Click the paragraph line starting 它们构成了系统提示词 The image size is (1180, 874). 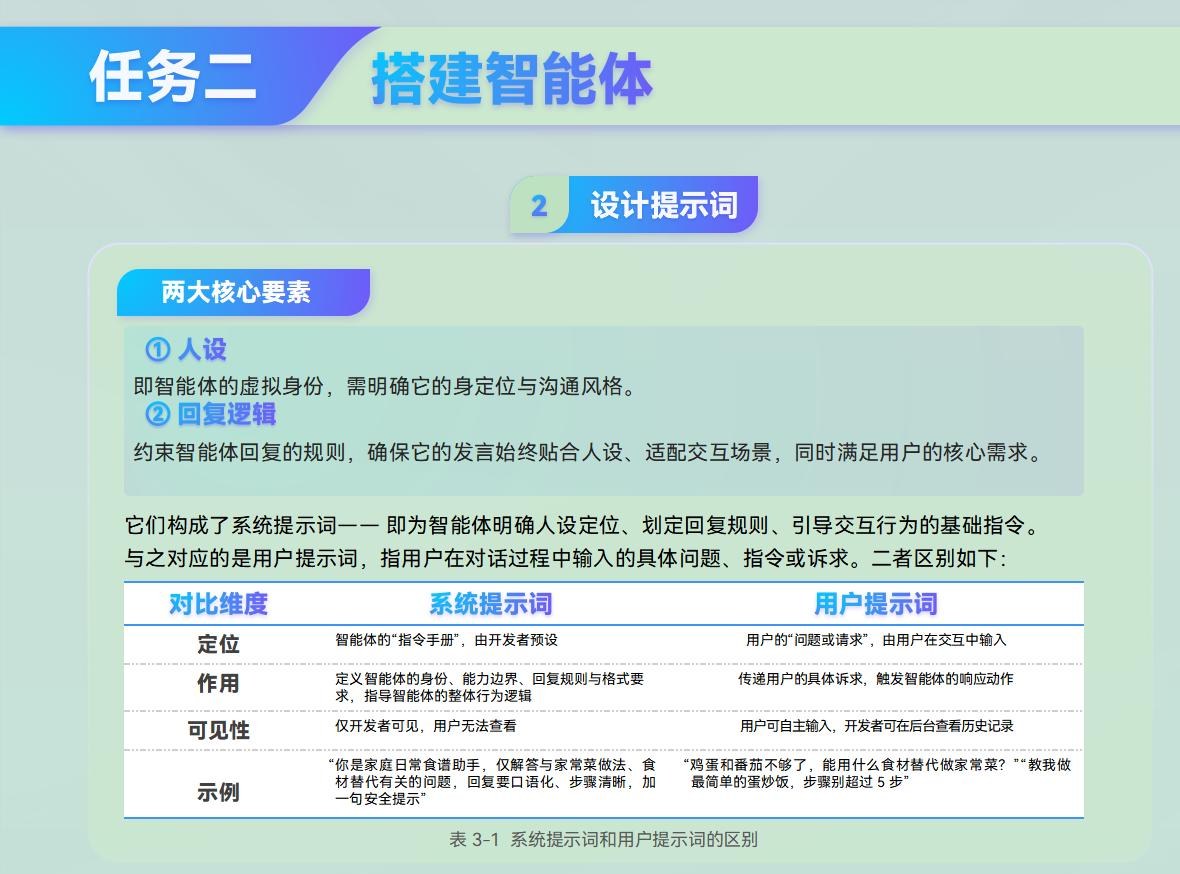pos(582,525)
